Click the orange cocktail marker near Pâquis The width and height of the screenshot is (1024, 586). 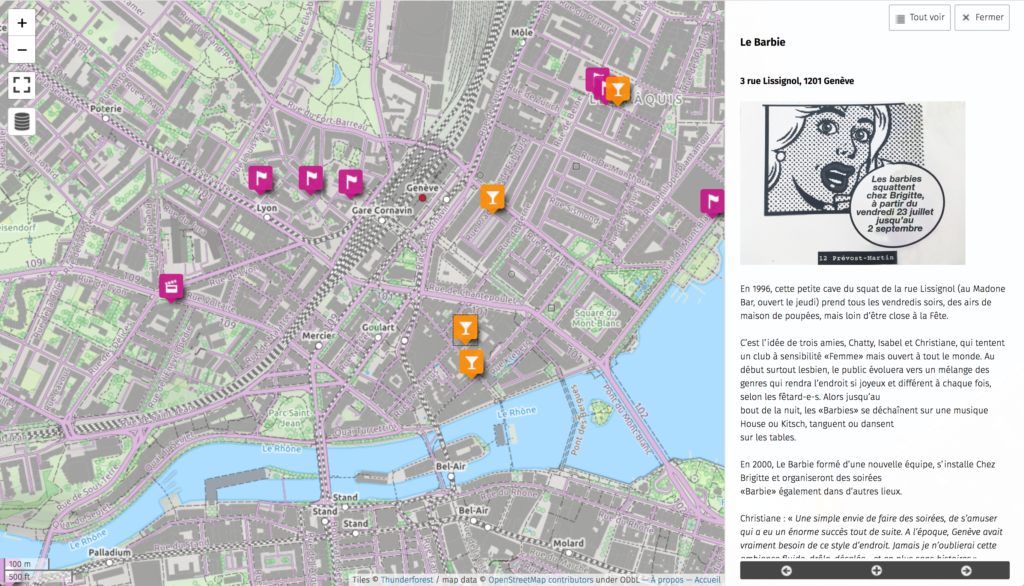click(618, 91)
